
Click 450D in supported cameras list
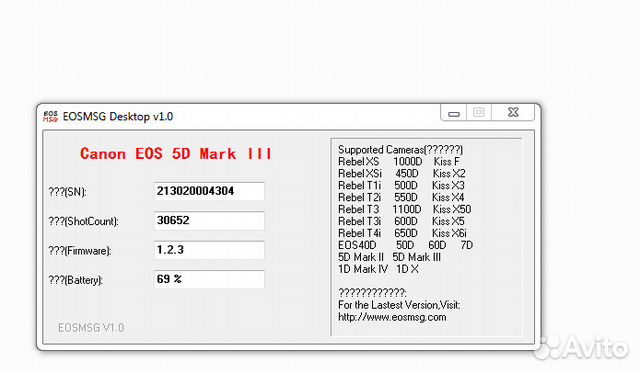click(407, 173)
